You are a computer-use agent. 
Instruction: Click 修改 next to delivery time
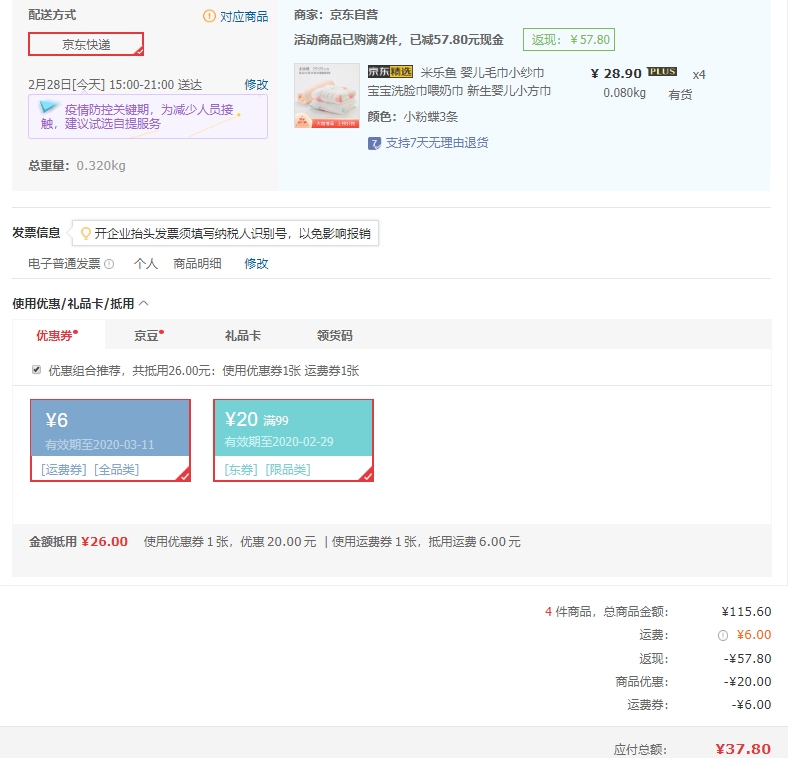pyautogui.click(x=256, y=84)
